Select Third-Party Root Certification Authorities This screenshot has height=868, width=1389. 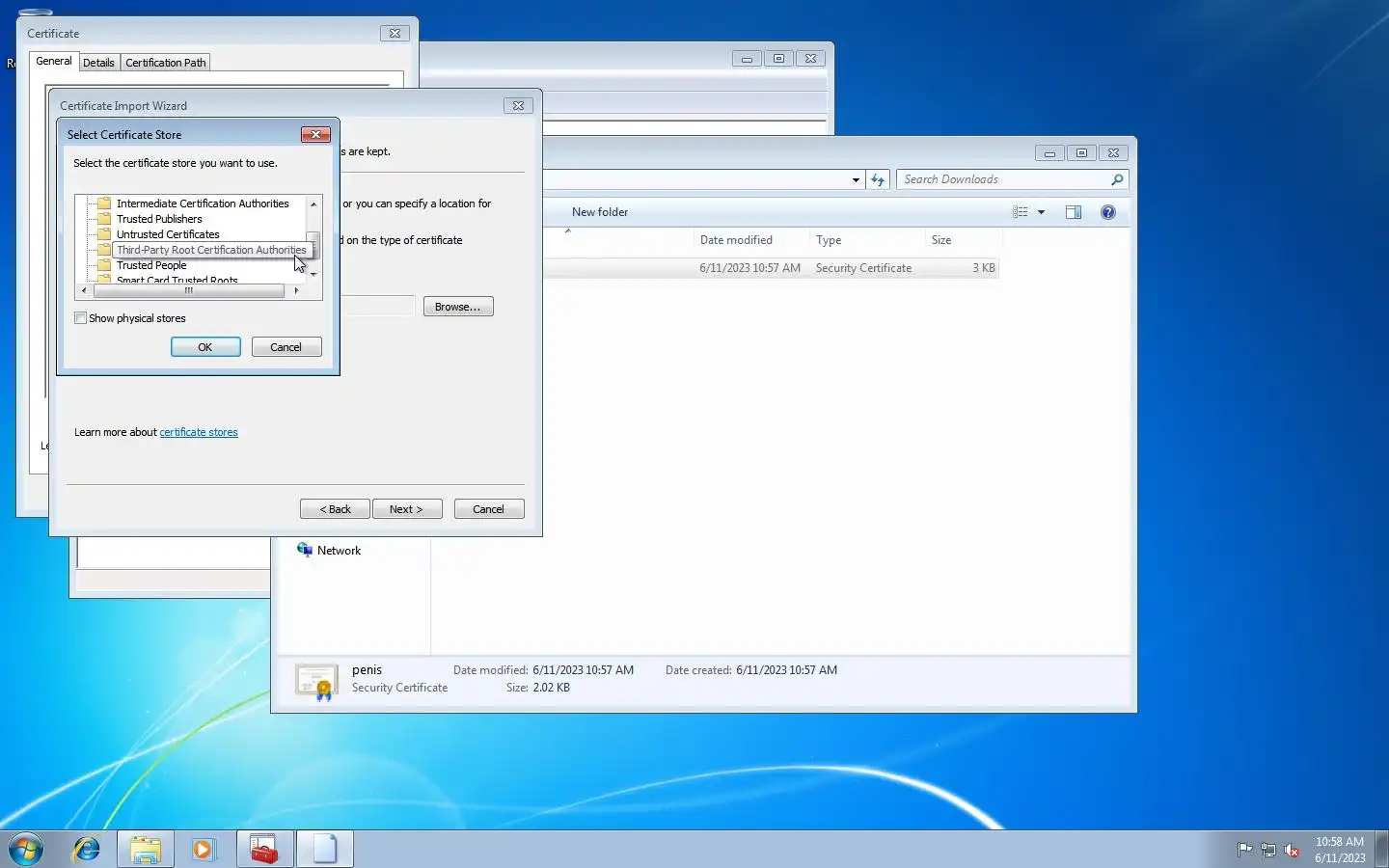point(211,250)
